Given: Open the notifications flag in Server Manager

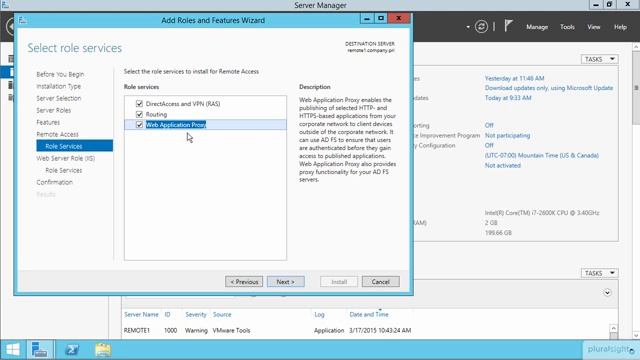Looking at the screenshot, I should tap(508, 26).
